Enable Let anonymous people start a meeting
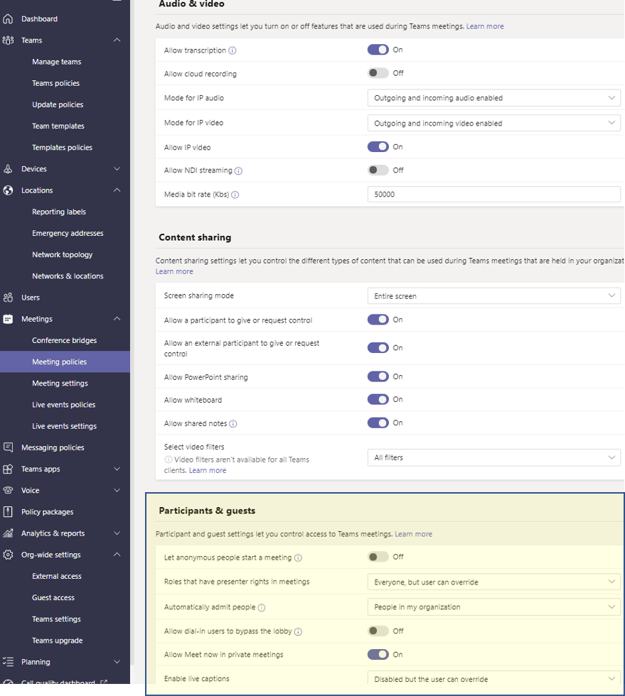625x696 pixels. pos(378,557)
